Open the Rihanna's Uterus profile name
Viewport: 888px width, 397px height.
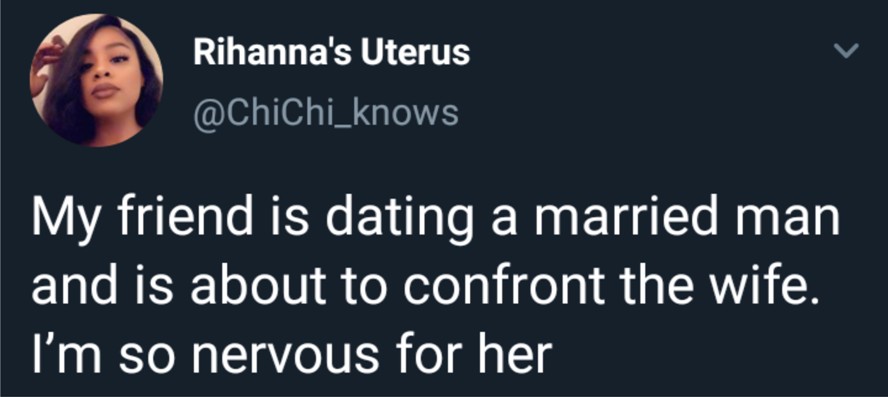point(332,53)
